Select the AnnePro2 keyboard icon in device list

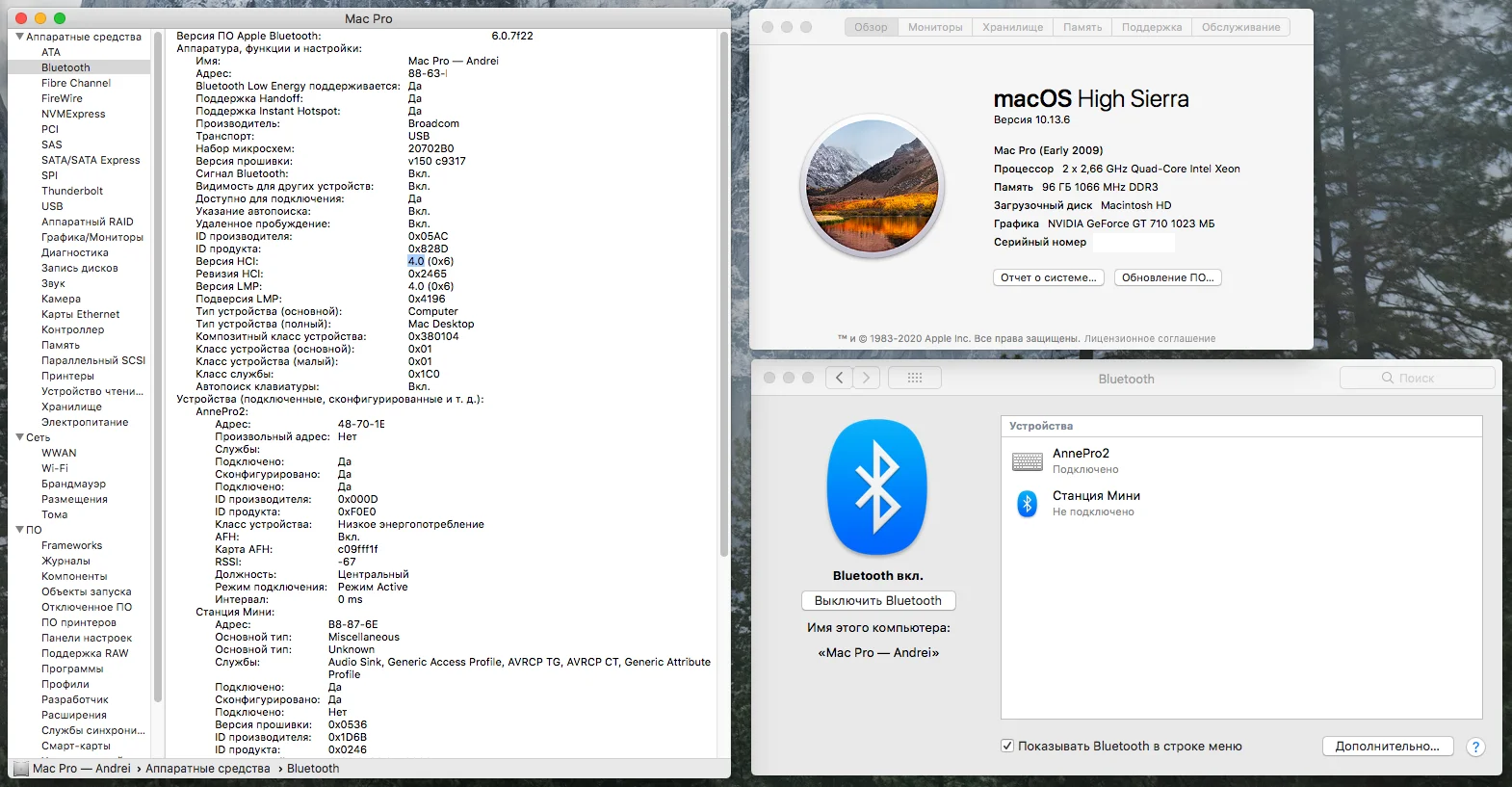(1028, 461)
